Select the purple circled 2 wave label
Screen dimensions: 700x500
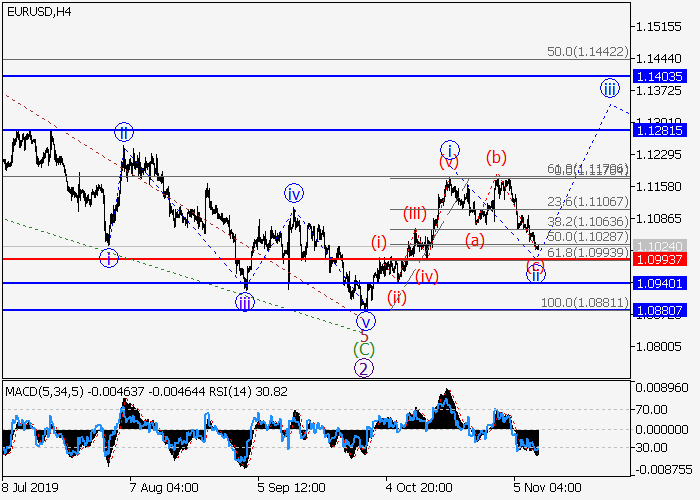365,368
